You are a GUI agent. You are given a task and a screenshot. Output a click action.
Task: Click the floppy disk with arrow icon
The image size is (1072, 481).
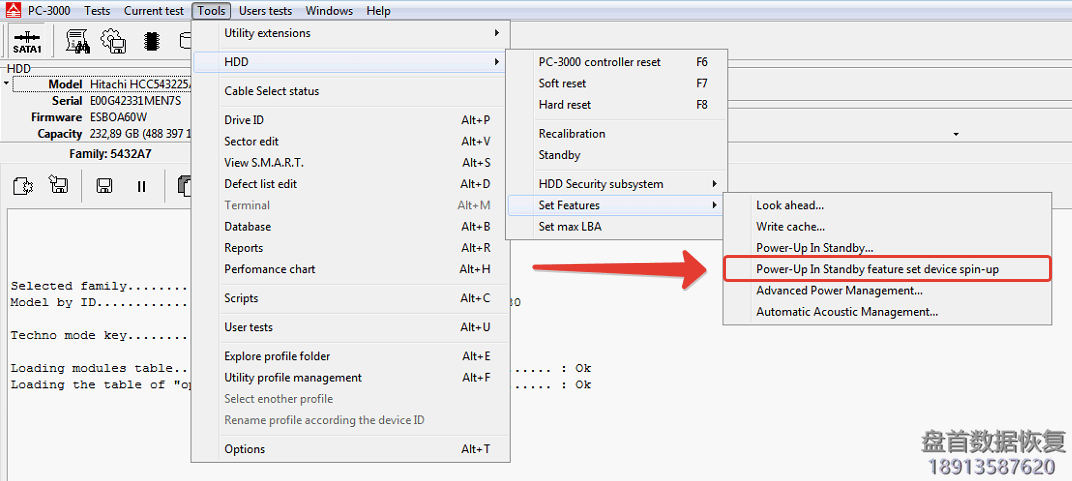click(59, 186)
